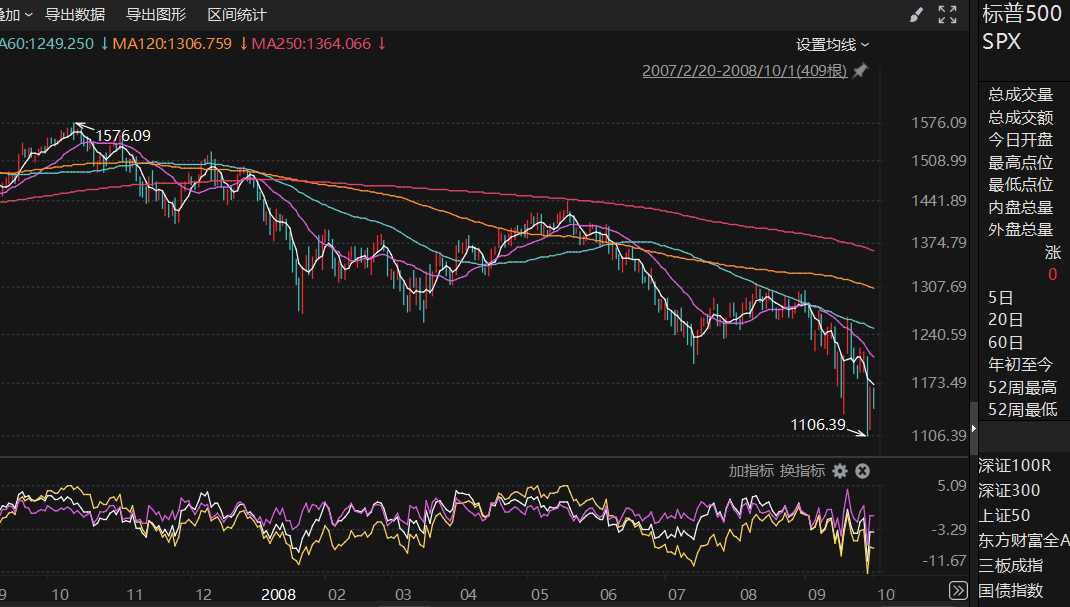Select 深证100R in the index list

[1015, 466]
